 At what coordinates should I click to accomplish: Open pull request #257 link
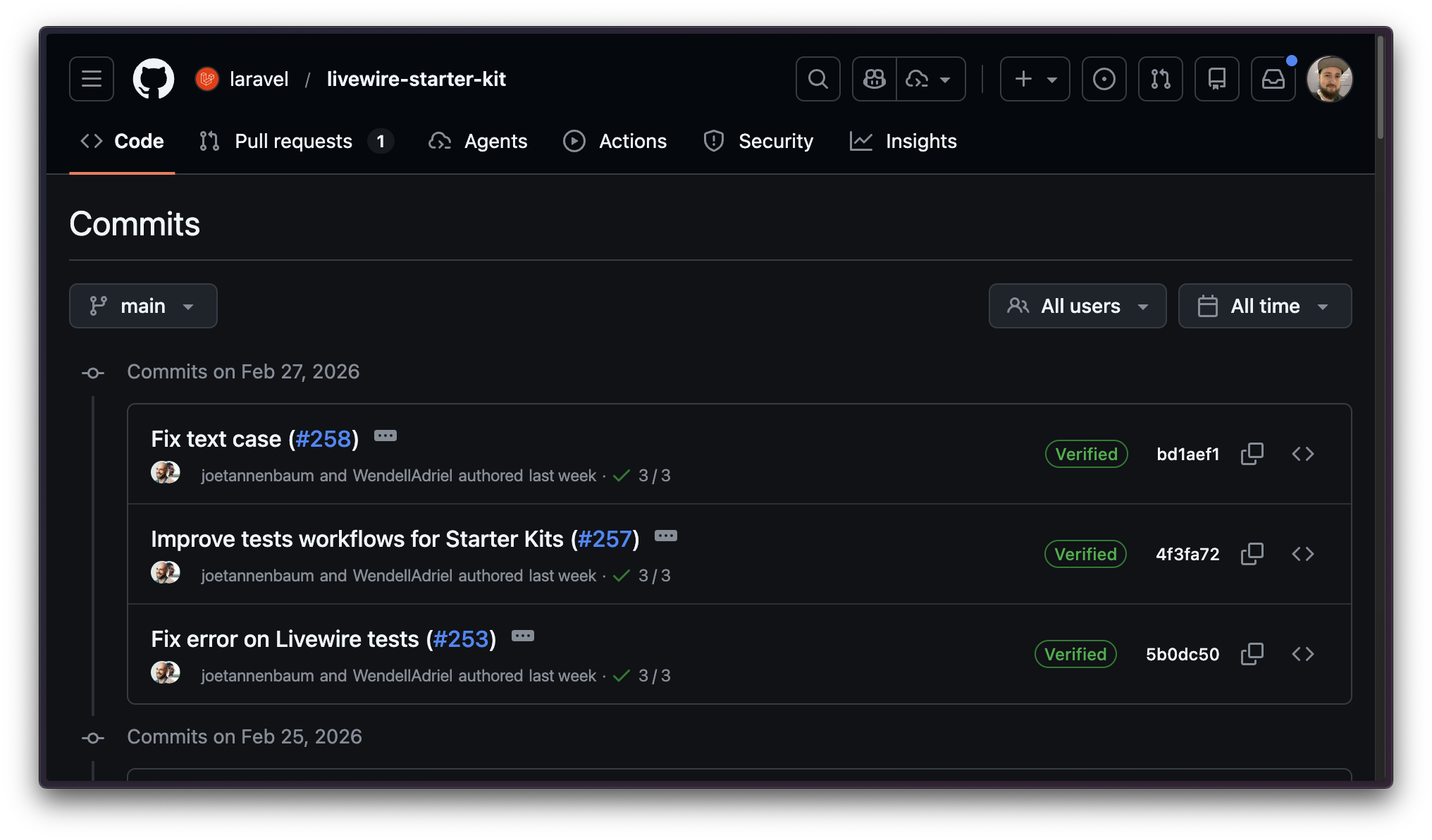605,539
